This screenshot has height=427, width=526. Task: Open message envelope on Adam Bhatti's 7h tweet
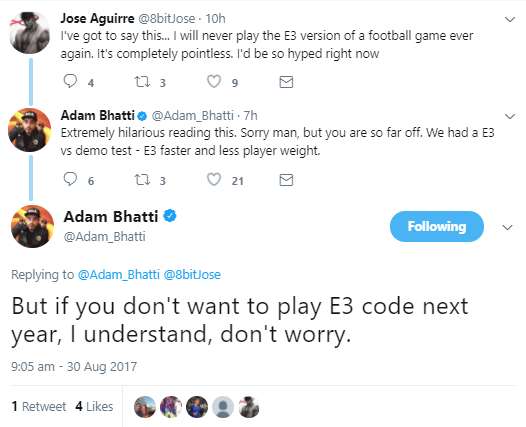286,180
